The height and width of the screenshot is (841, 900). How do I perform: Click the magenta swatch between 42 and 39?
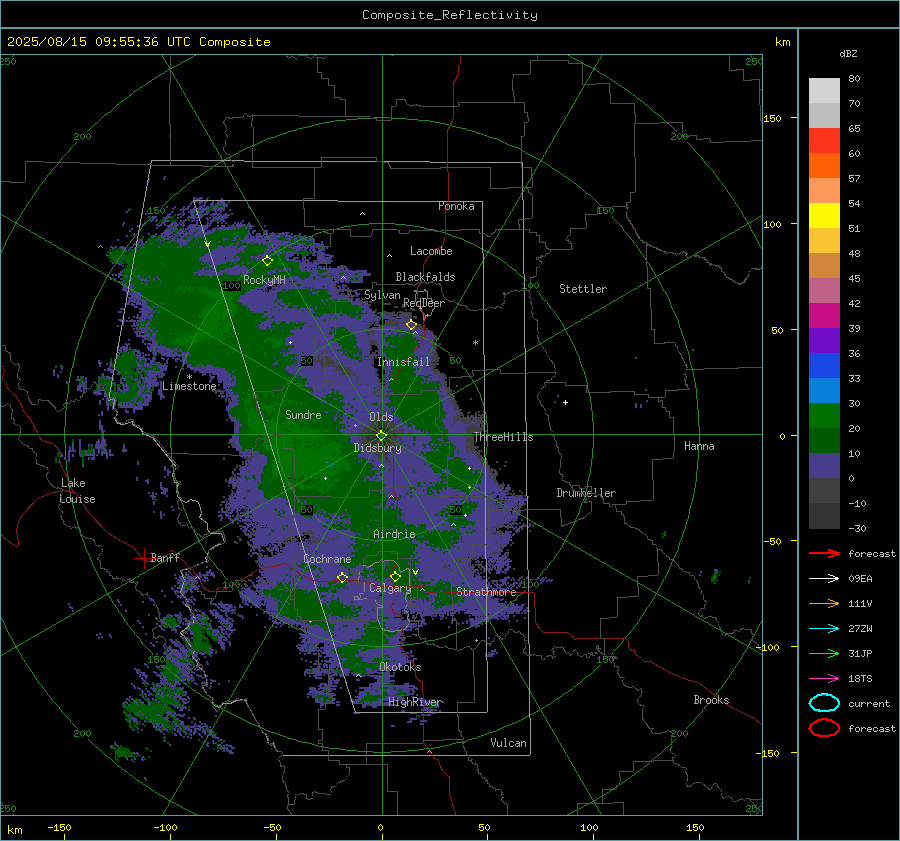(x=824, y=315)
